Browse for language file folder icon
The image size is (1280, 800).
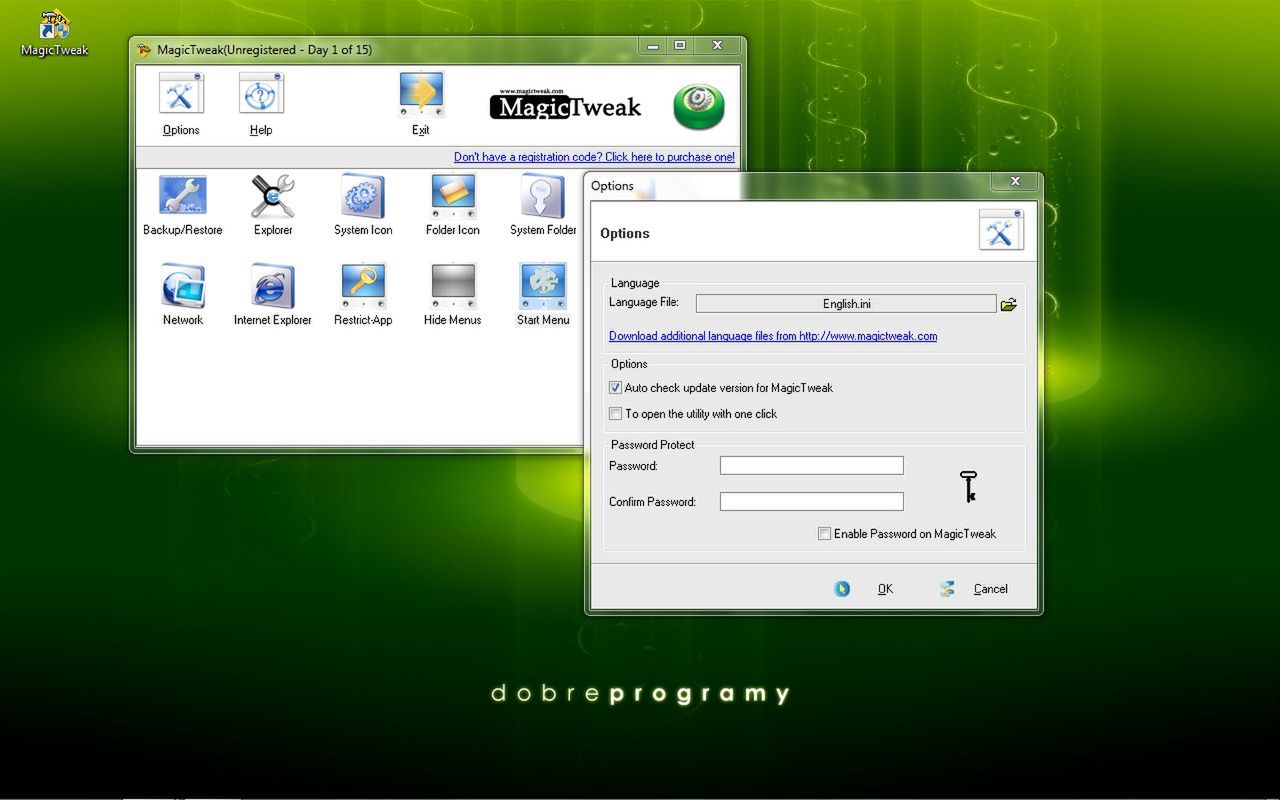(1009, 304)
